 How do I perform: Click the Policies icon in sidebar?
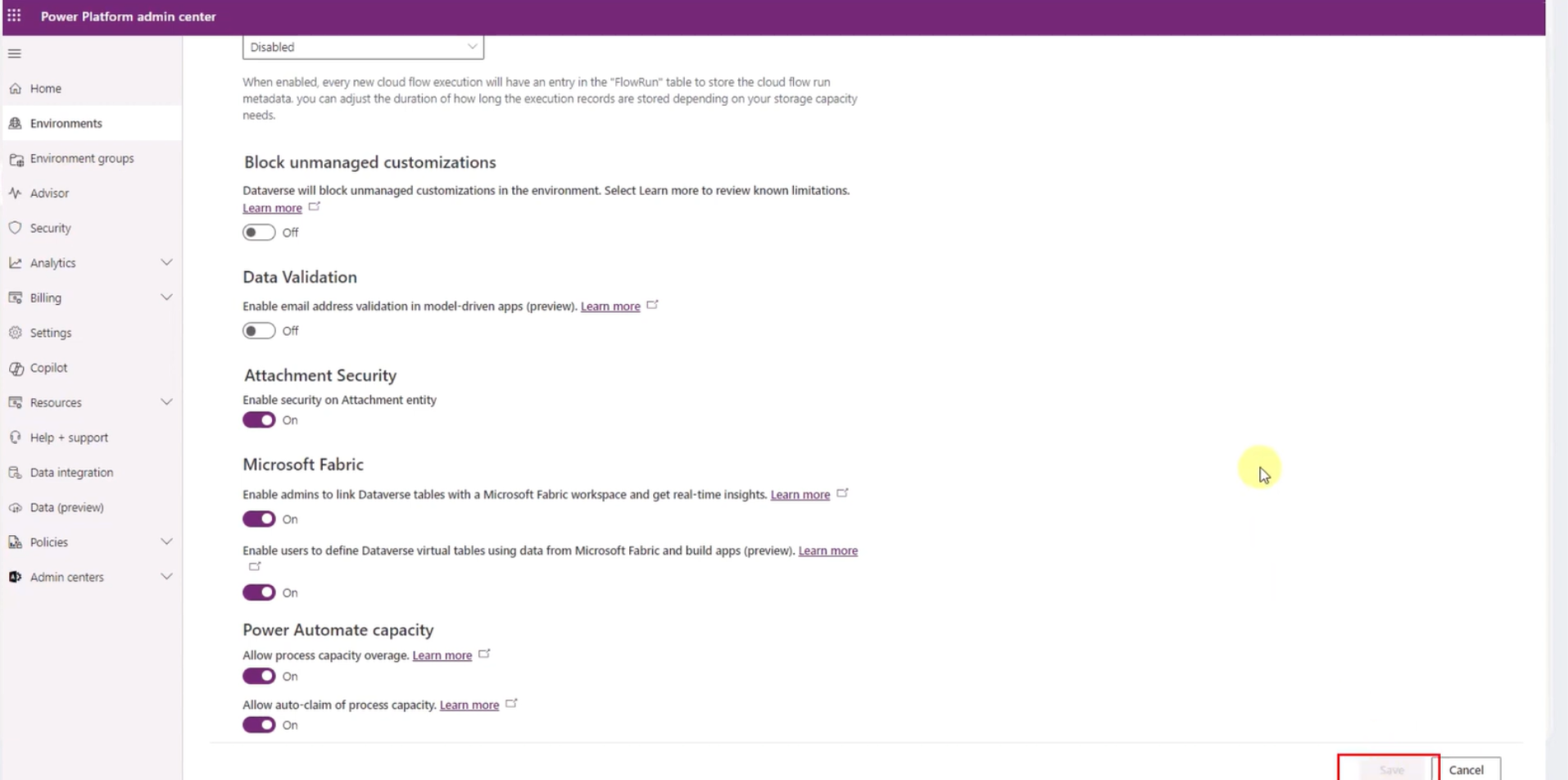click(x=16, y=542)
